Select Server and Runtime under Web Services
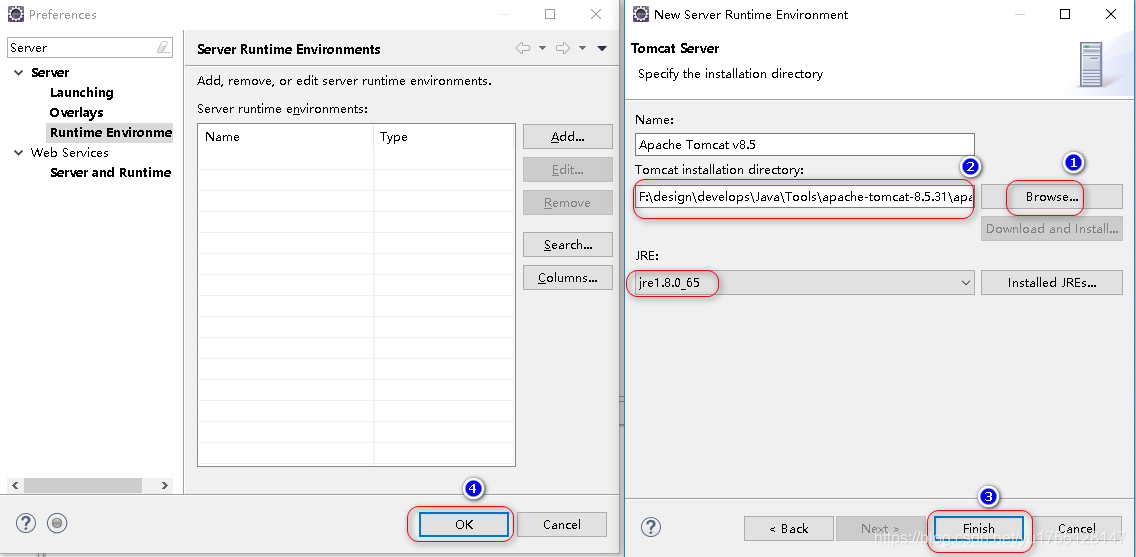The height and width of the screenshot is (557, 1136). [110, 173]
